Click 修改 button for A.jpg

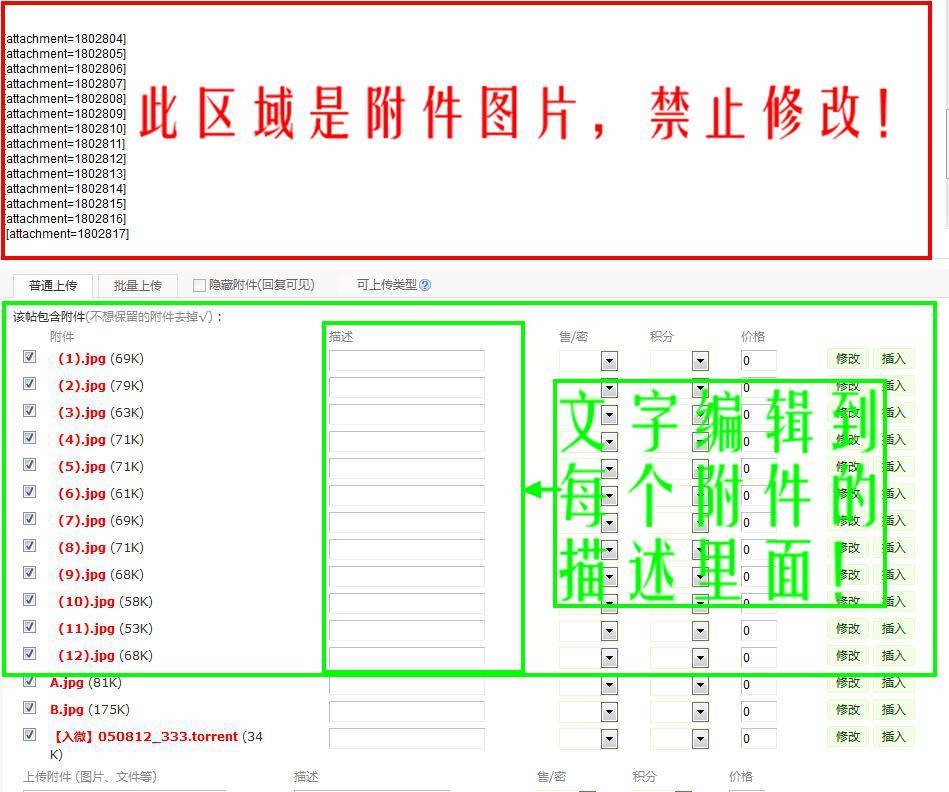click(848, 682)
